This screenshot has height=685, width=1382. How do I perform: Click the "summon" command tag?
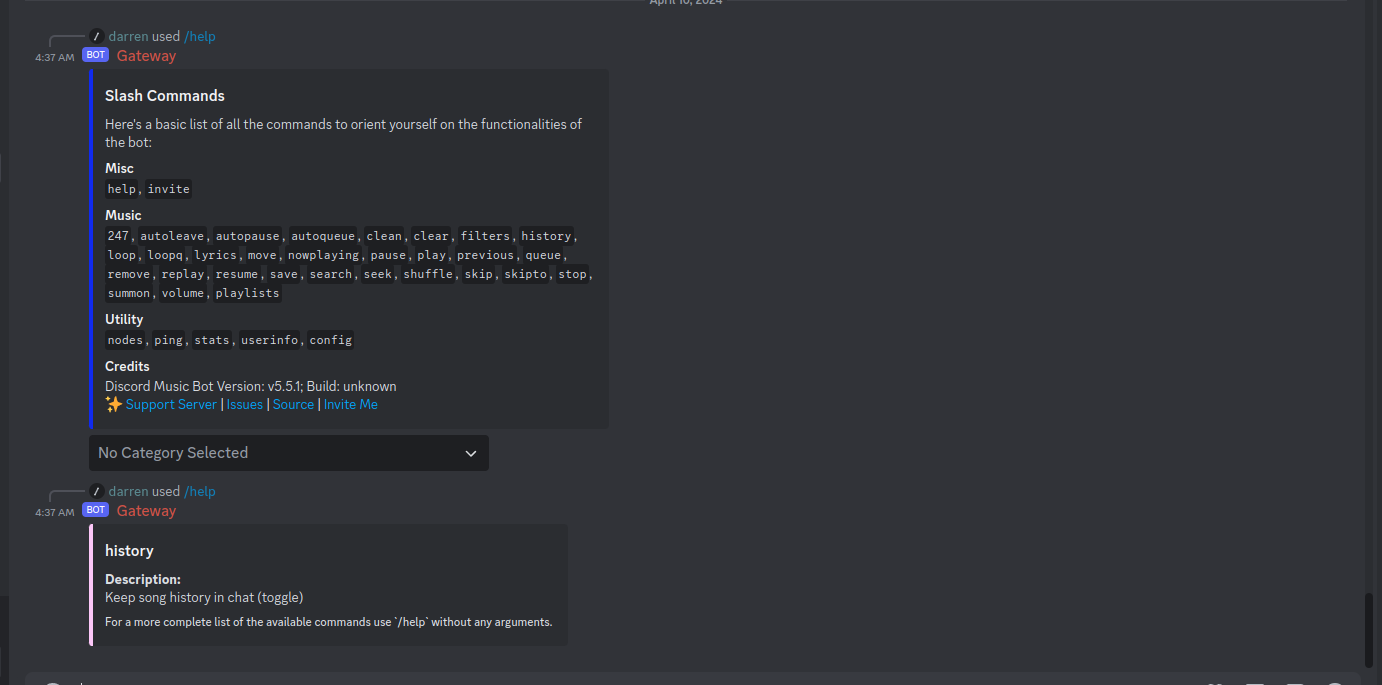coord(128,293)
